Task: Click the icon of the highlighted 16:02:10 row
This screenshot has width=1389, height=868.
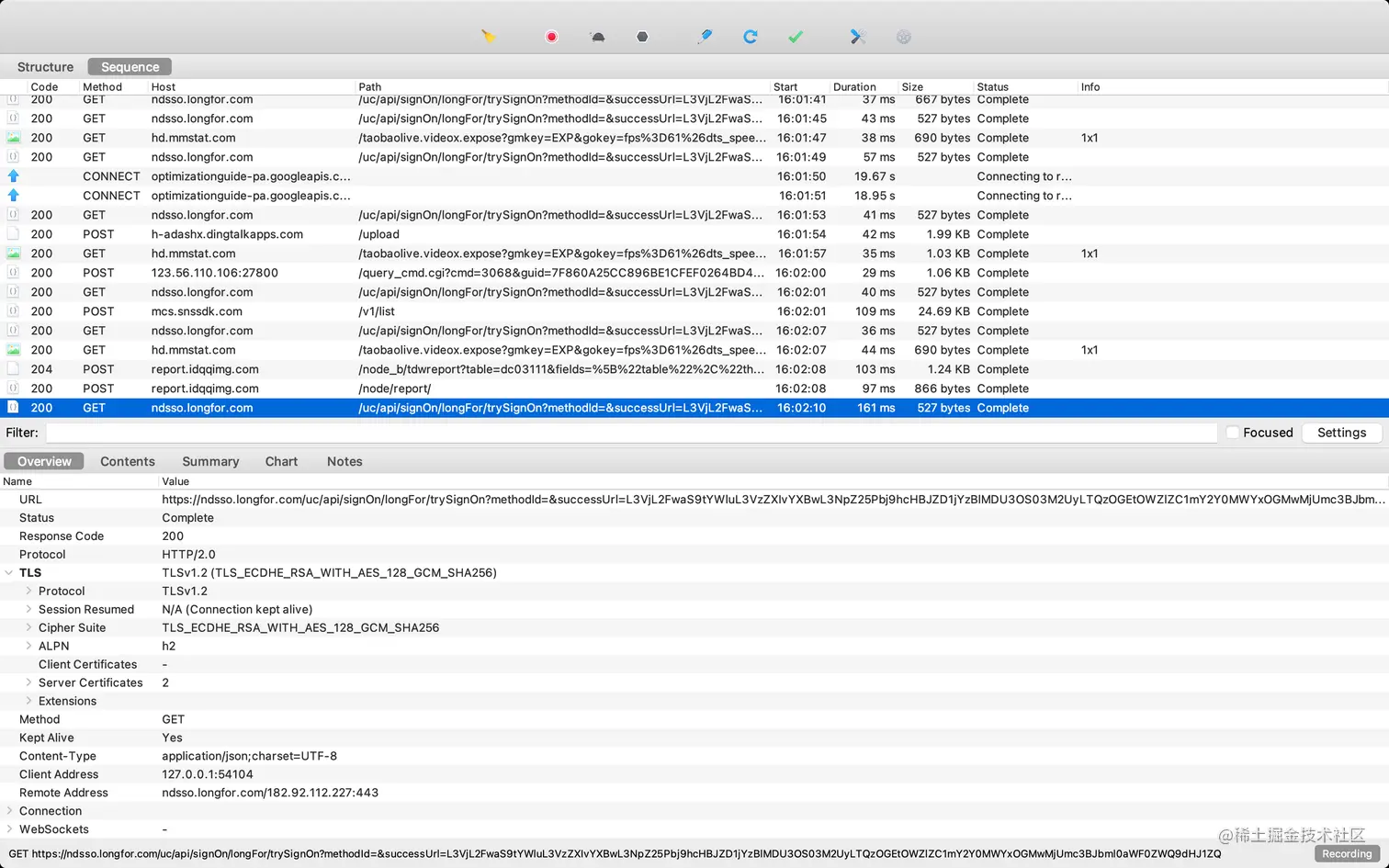Action: pos(13,408)
